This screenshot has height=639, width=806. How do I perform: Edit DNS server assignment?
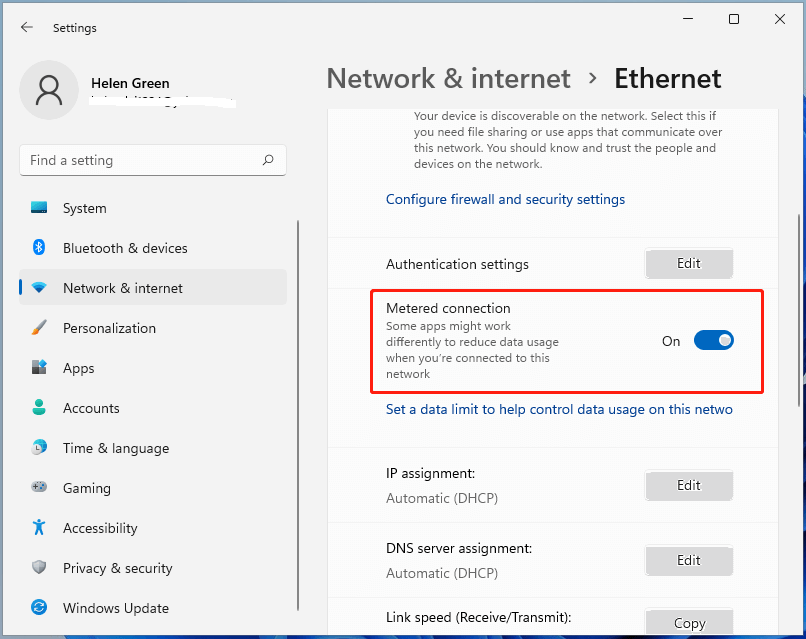click(x=689, y=560)
